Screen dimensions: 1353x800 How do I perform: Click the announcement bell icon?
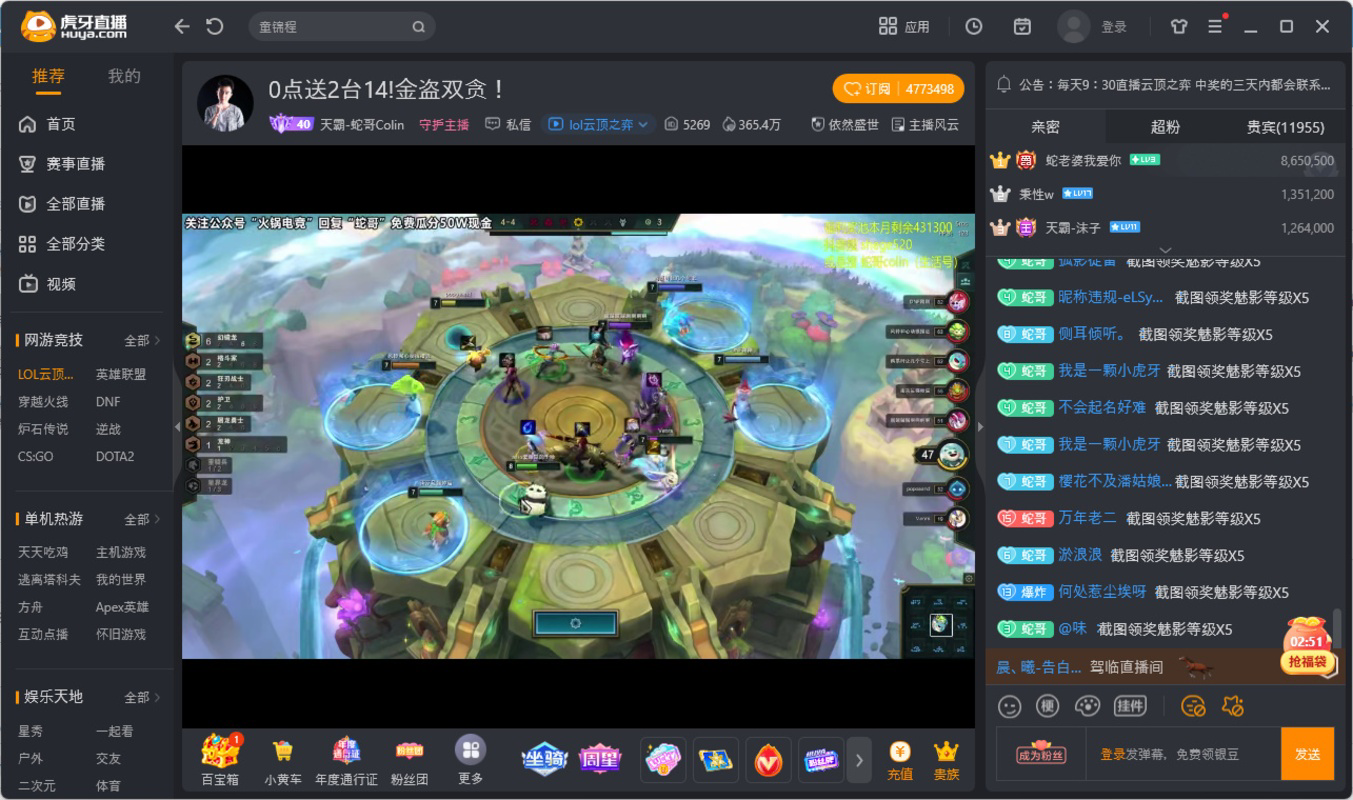pyautogui.click(x=1004, y=85)
